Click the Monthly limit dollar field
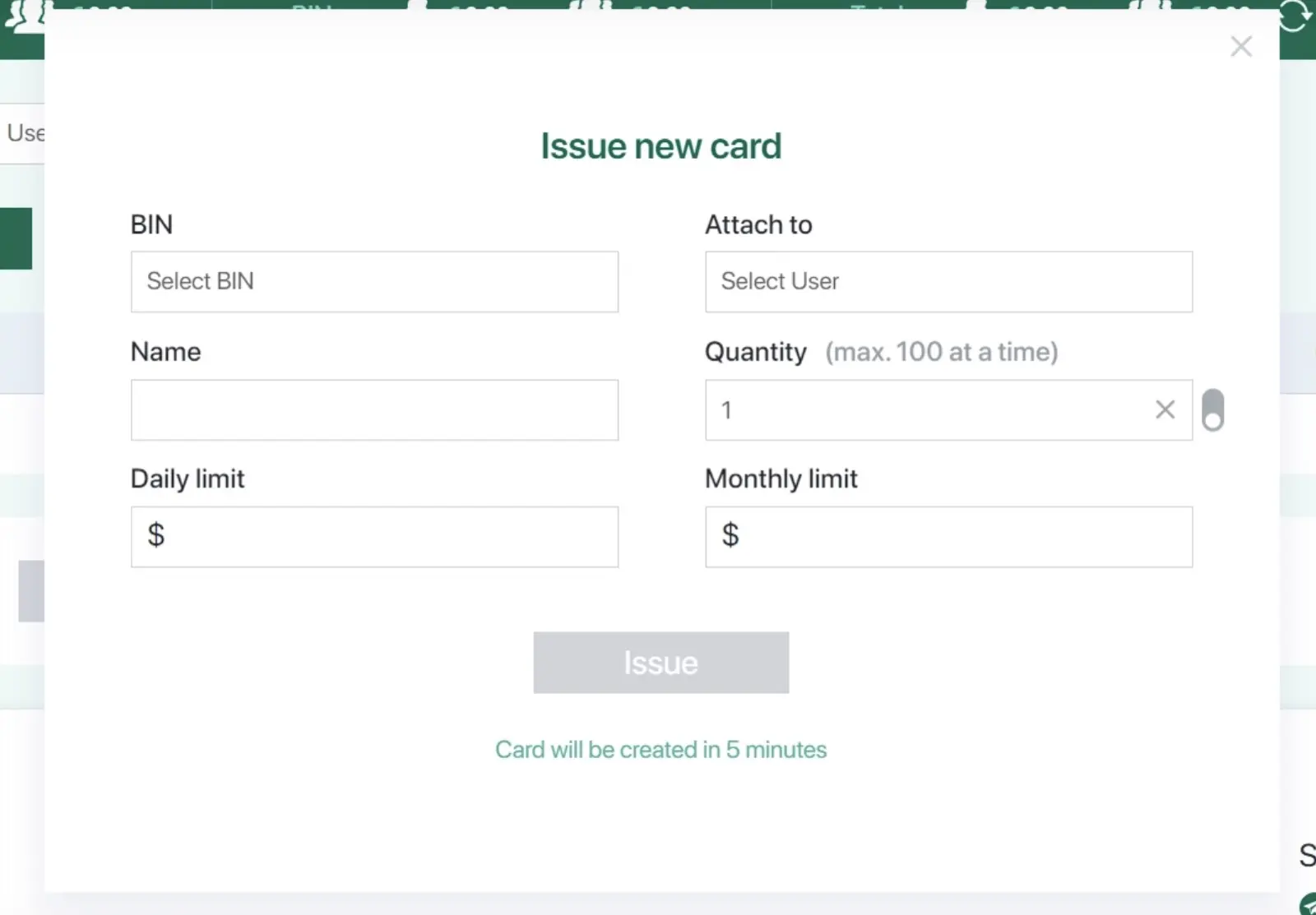The width and height of the screenshot is (1316, 915). 948,537
